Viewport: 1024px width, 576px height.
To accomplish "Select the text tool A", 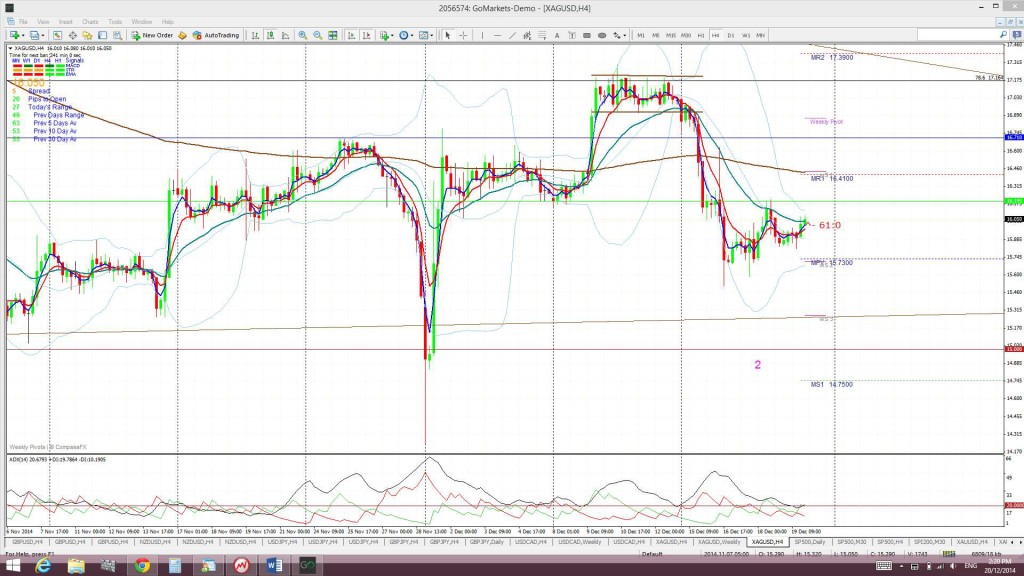I will (x=557, y=35).
